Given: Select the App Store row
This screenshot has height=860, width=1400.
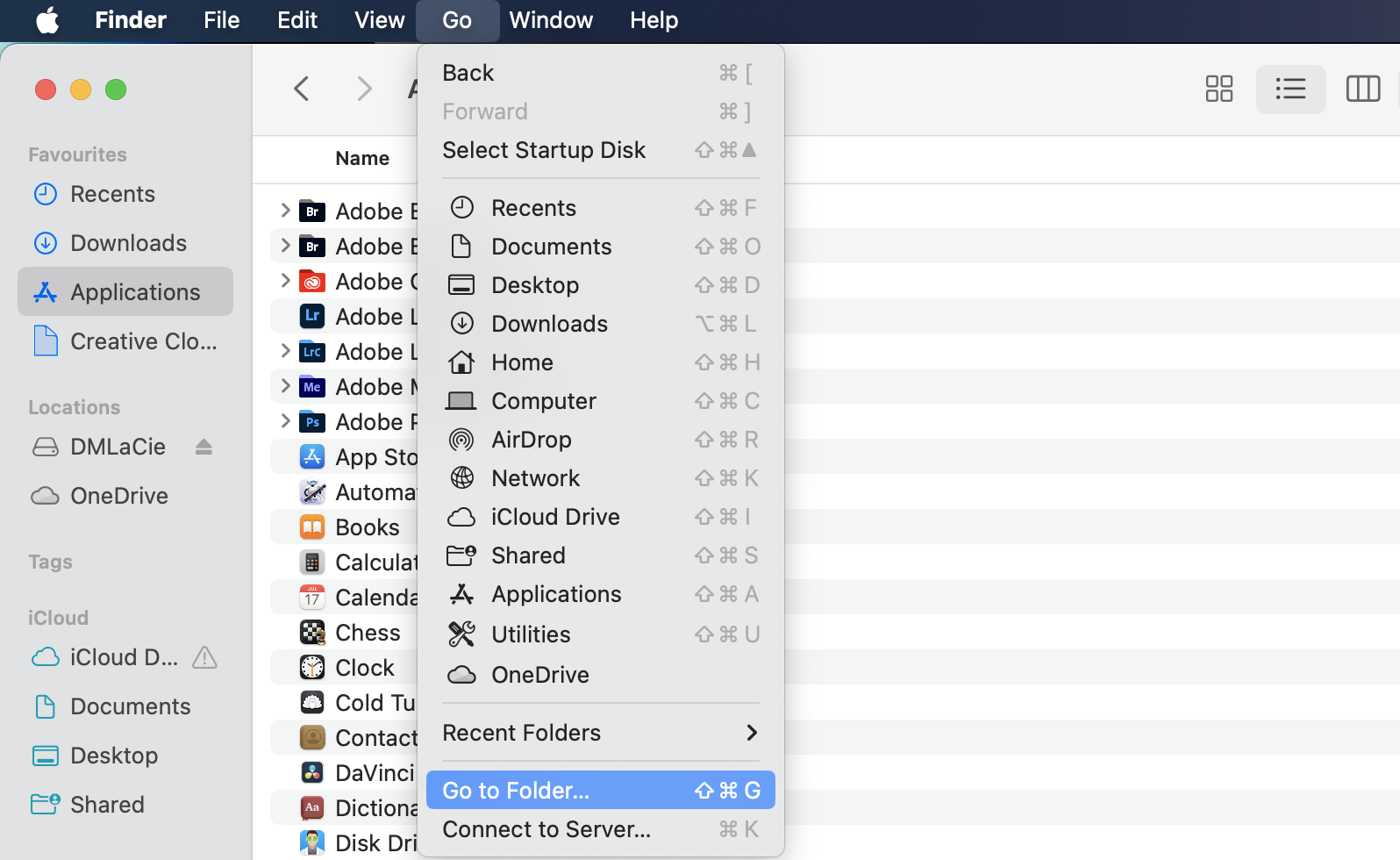Looking at the screenshot, I should pyautogui.click(x=344, y=456).
